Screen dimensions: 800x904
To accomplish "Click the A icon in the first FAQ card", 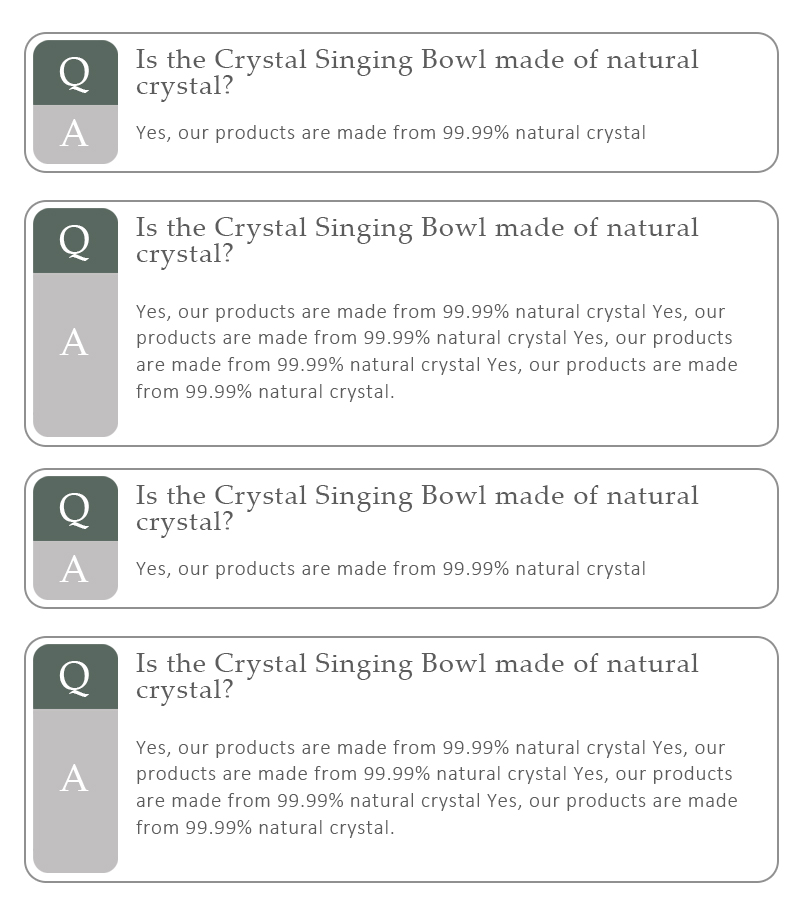I will pyautogui.click(x=76, y=134).
